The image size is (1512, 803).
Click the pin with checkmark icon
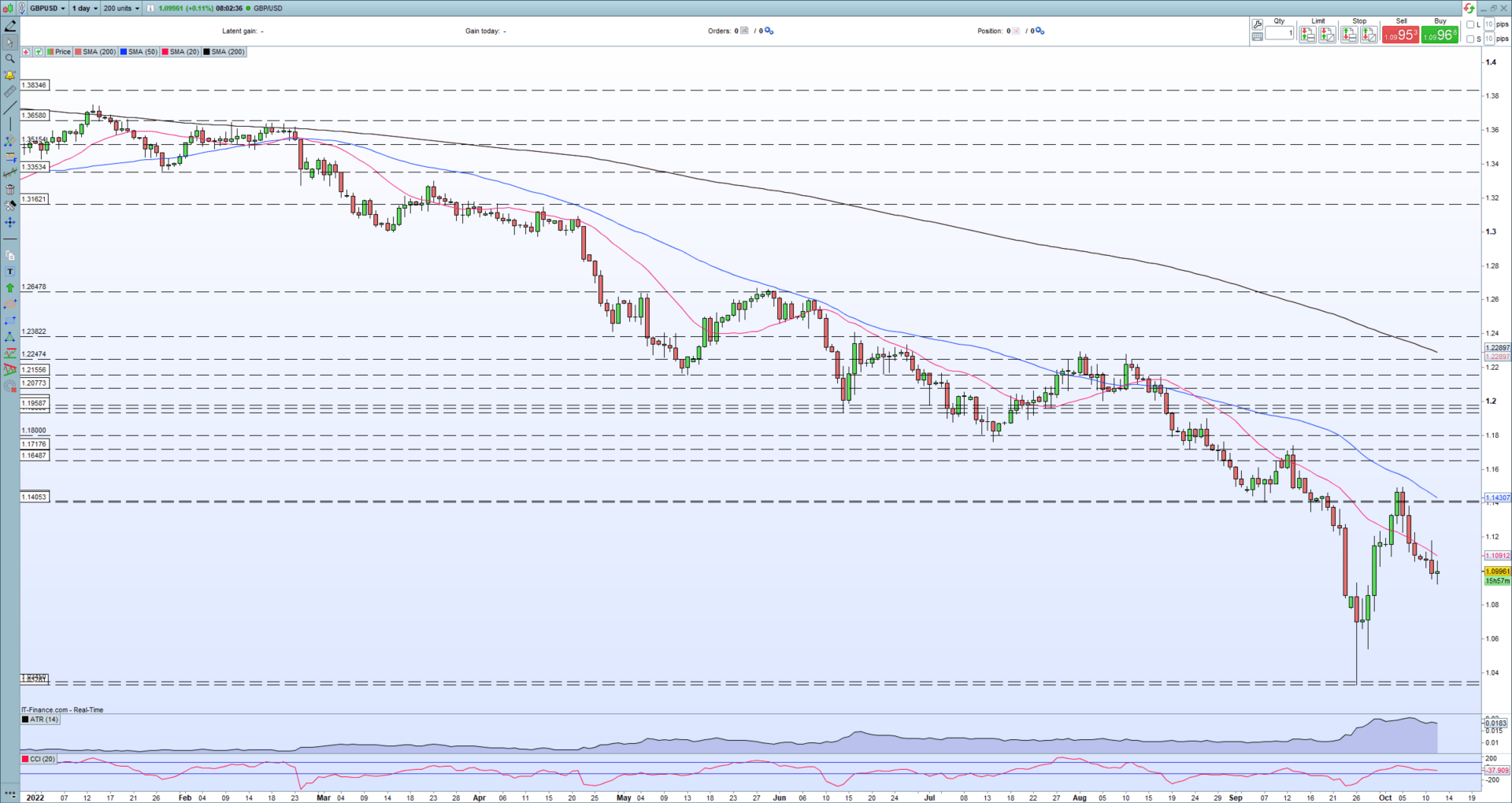[23, 8]
